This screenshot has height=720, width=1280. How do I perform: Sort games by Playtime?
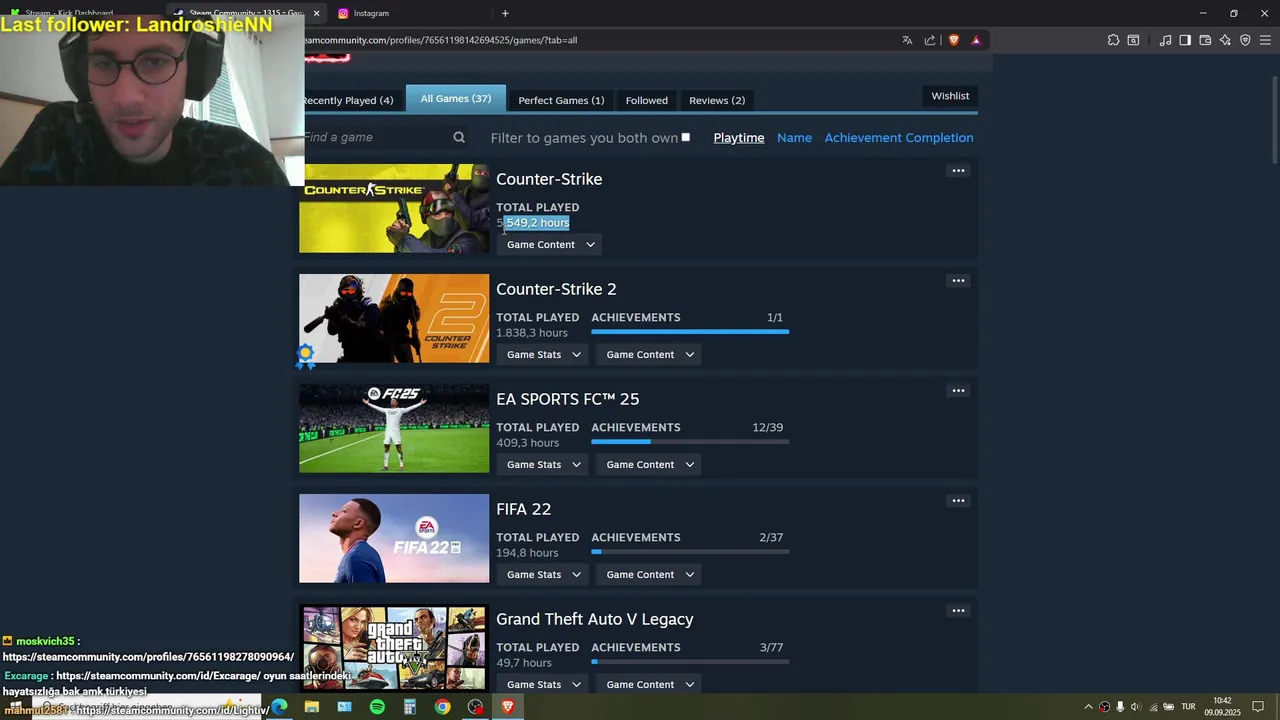point(739,138)
